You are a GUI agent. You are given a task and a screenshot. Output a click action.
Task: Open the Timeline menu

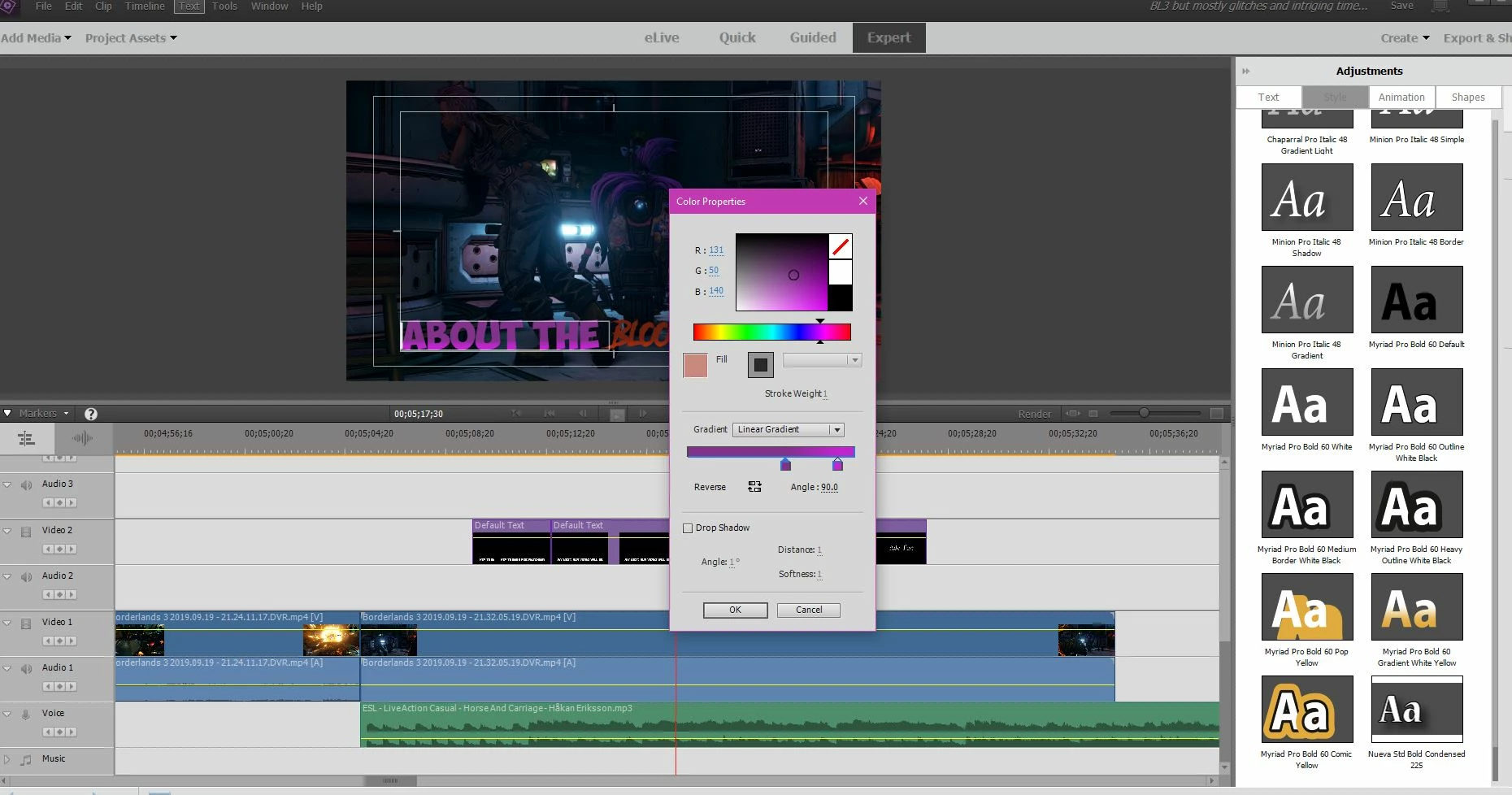(145, 7)
